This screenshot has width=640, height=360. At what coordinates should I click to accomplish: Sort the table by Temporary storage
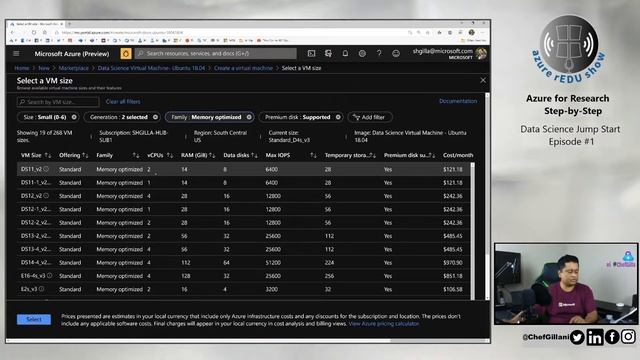point(350,156)
